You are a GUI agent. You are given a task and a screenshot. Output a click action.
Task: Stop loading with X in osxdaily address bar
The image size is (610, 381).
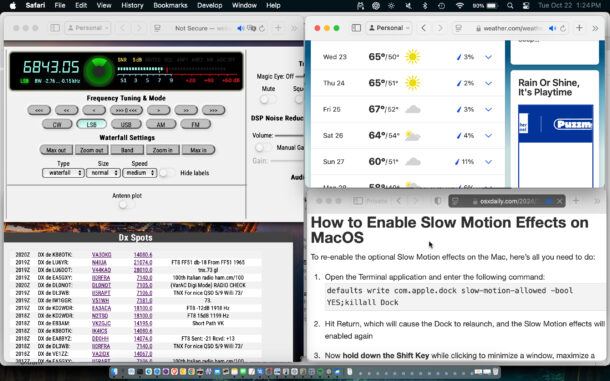coord(559,201)
